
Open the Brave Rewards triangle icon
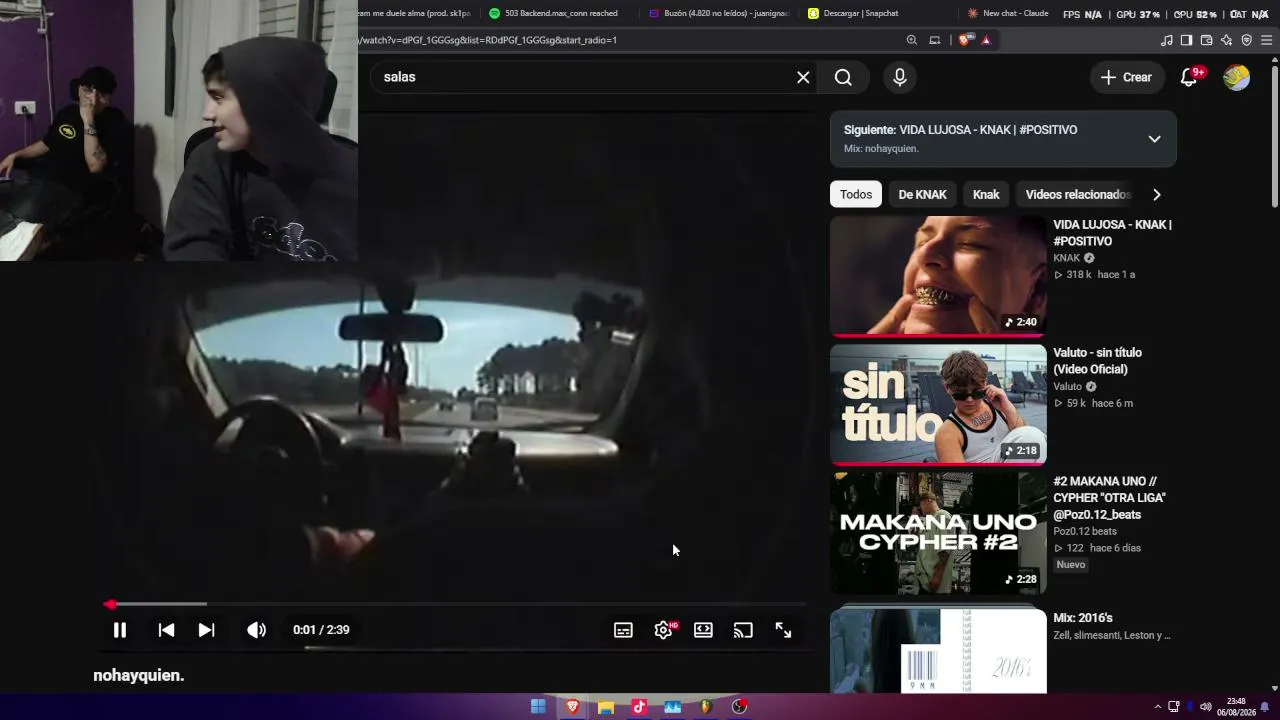click(986, 40)
